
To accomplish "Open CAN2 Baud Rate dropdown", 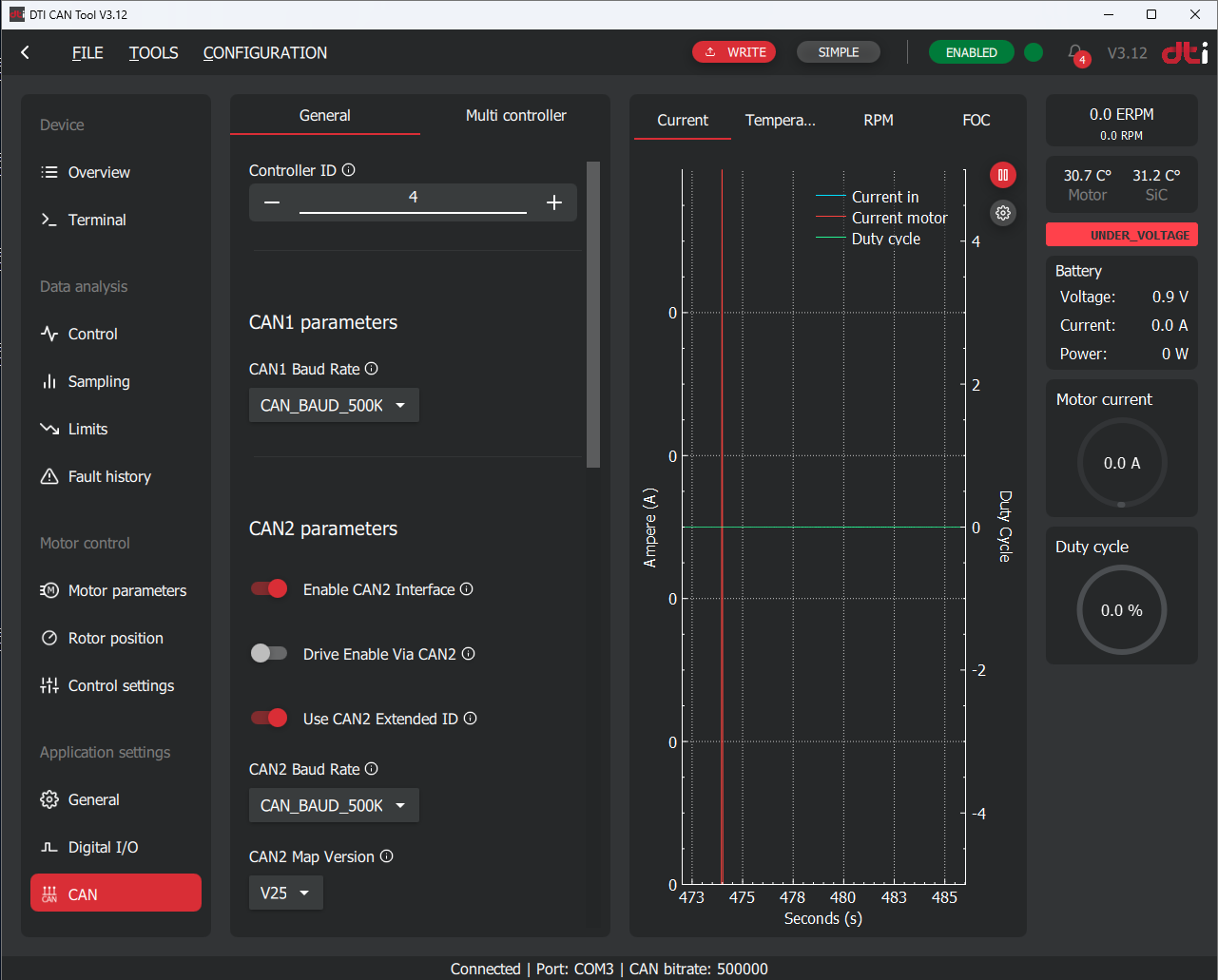I will click(x=334, y=805).
